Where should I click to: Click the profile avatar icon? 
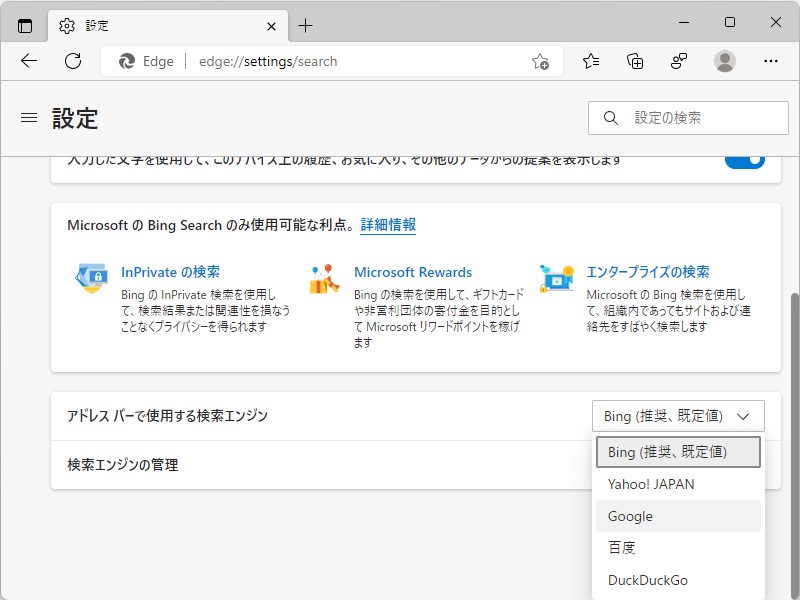click(x=724, y=61)
